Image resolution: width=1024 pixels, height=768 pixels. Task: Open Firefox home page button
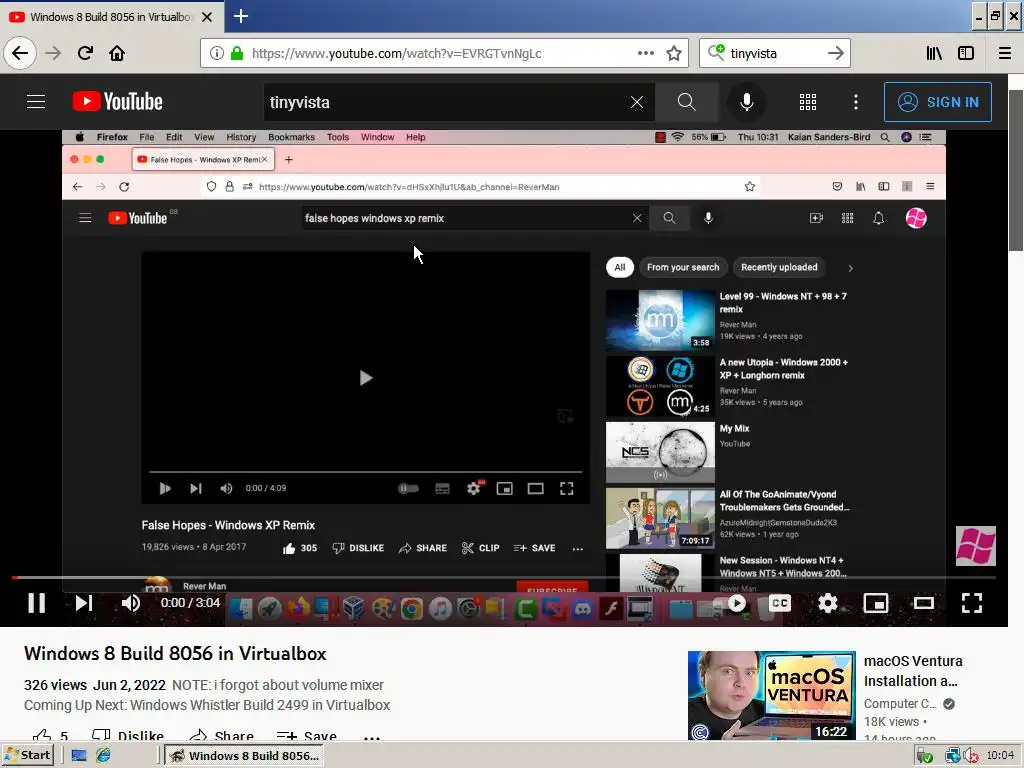tap(117, 53)
